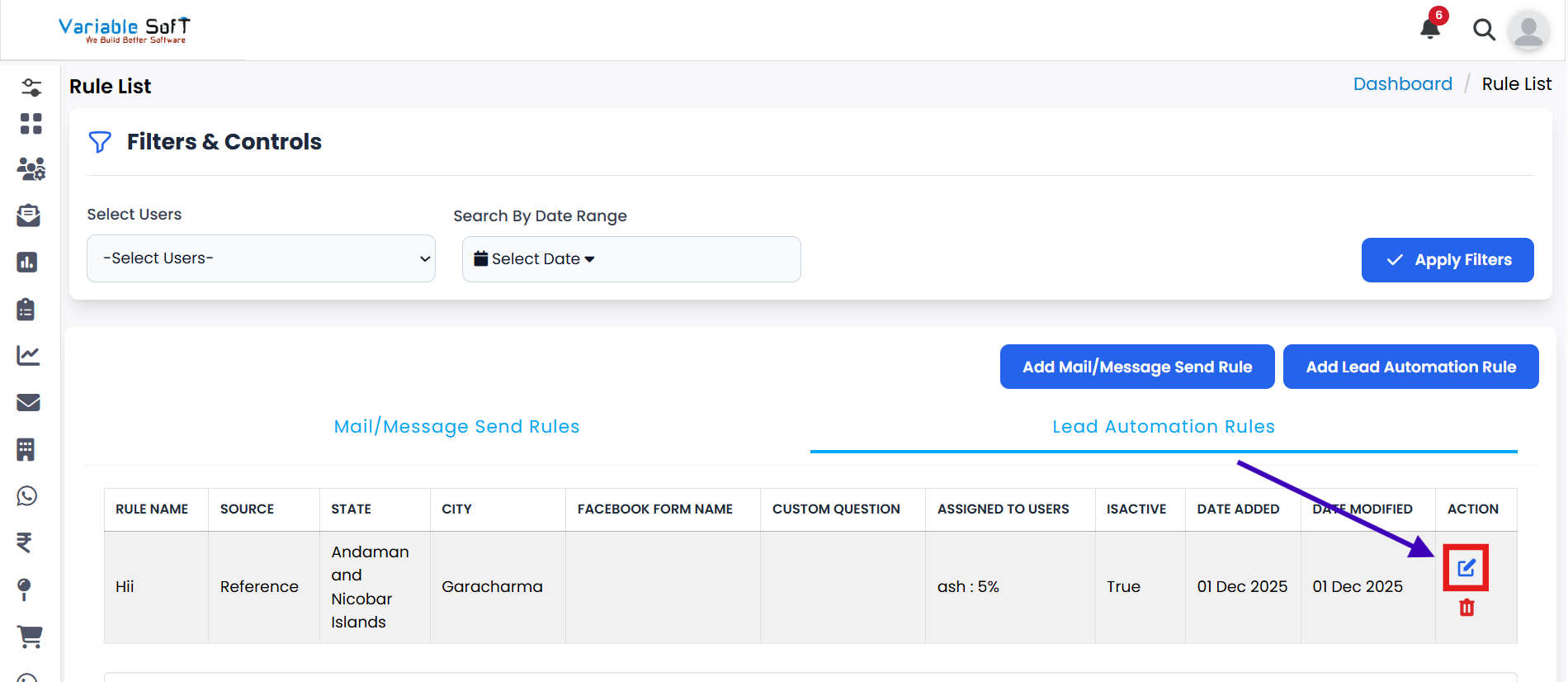
Task: Click the shopping cart sidebar icon
Action: tap(30, 637)
